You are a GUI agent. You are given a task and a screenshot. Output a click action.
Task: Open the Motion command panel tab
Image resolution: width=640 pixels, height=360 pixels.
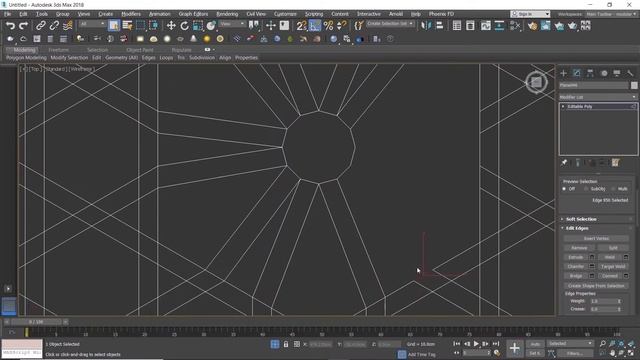point(604,73)
